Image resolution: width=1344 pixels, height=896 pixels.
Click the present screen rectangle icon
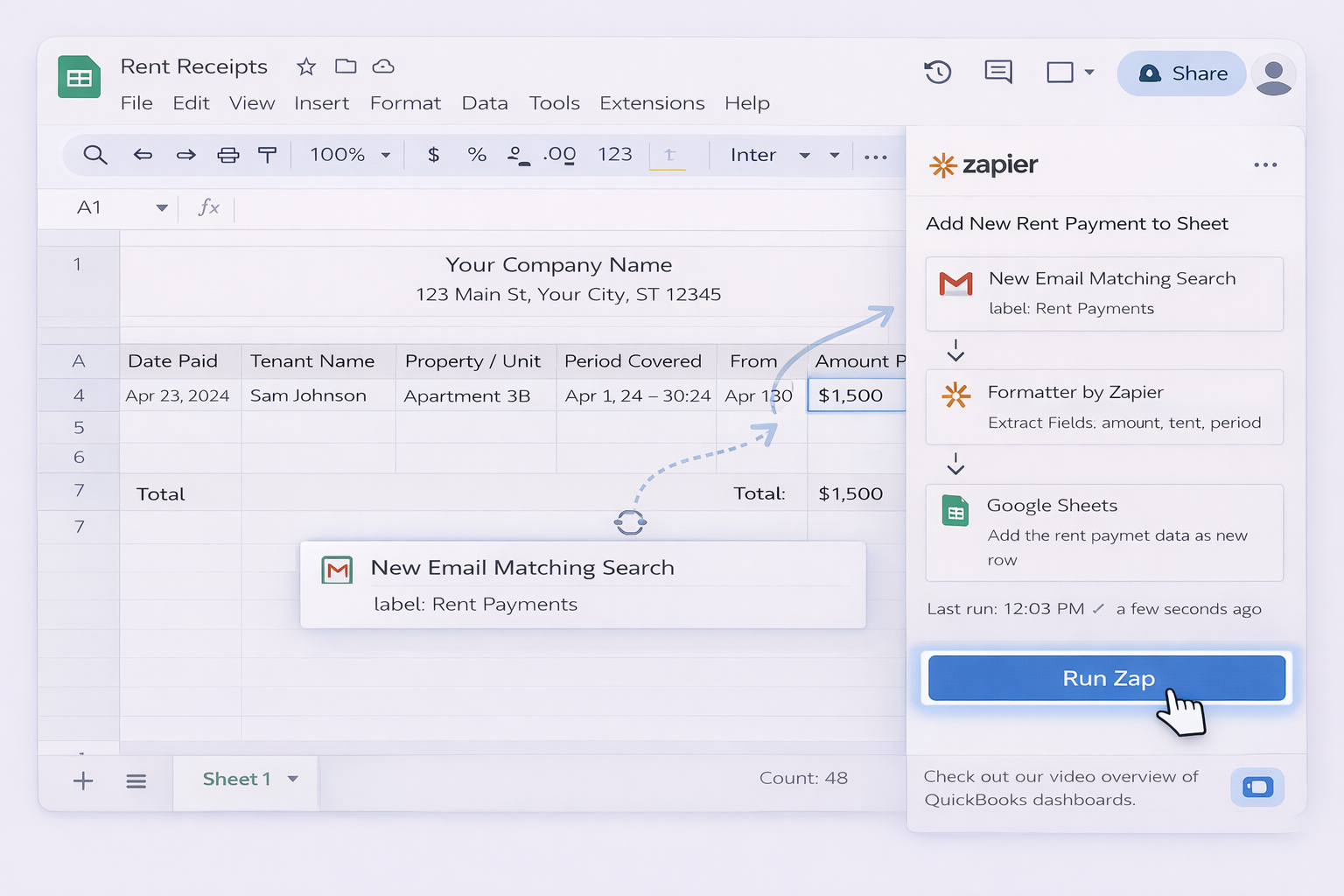[x=1060, y=72]
